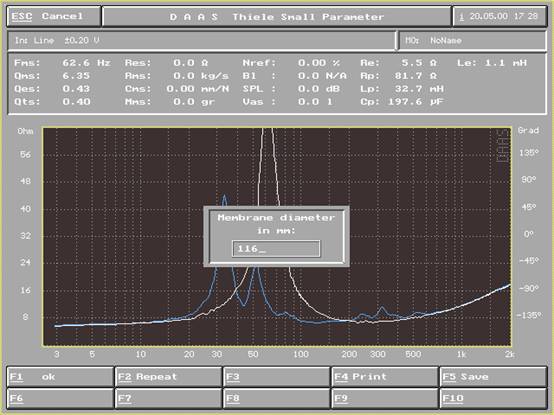Click the 'In: Line ±0.20 V' input status bar
Viewport: 554px width, 415px height.
201,41
